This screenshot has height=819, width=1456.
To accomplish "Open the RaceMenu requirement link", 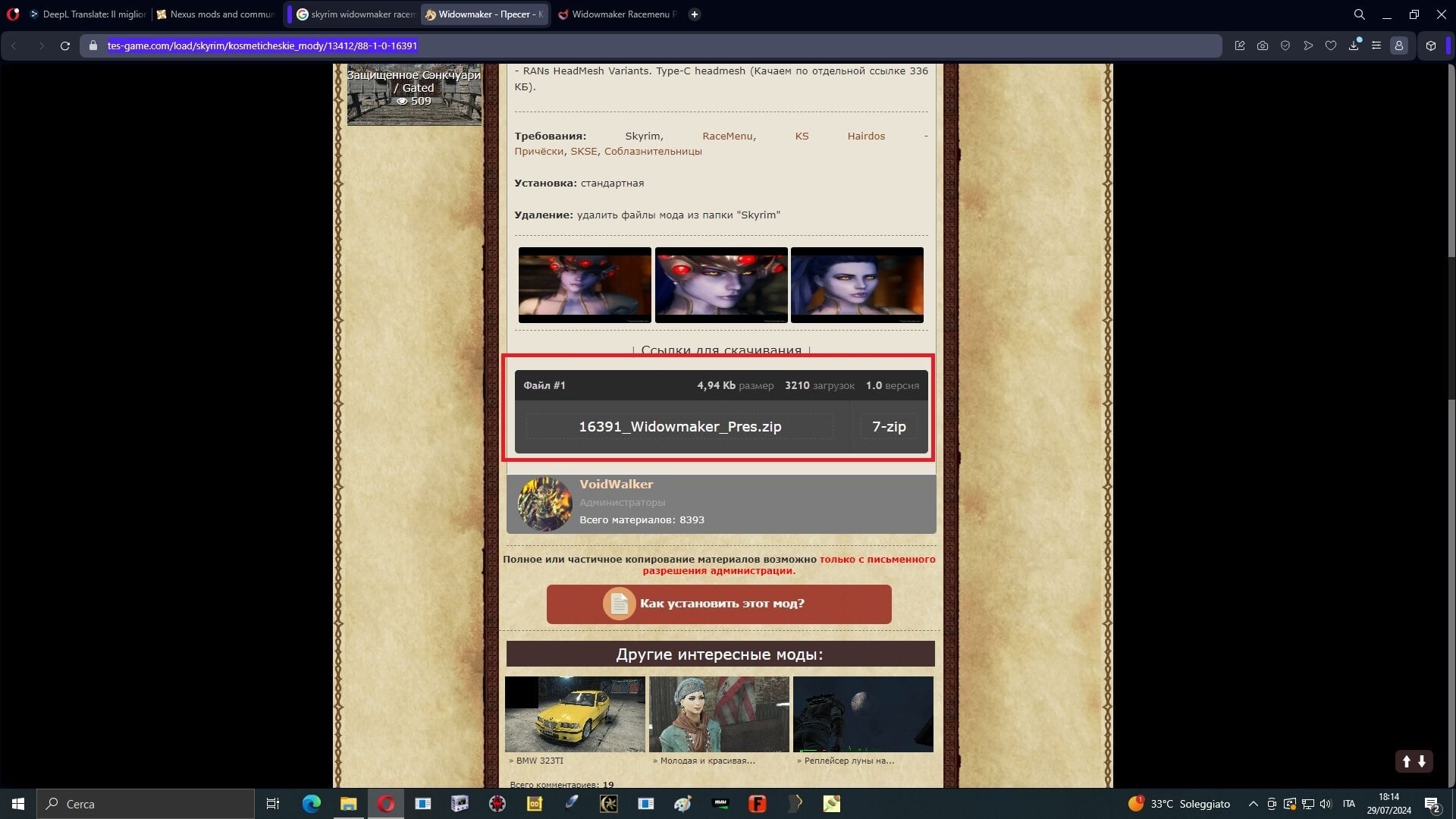I will [727, 136].
